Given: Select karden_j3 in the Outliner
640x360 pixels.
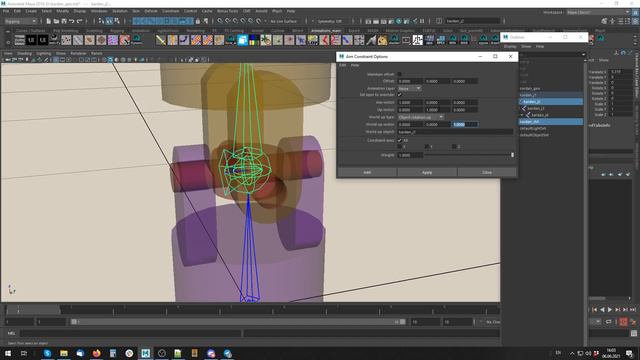Looking at the screenshot, I should (x=536, y=108).
